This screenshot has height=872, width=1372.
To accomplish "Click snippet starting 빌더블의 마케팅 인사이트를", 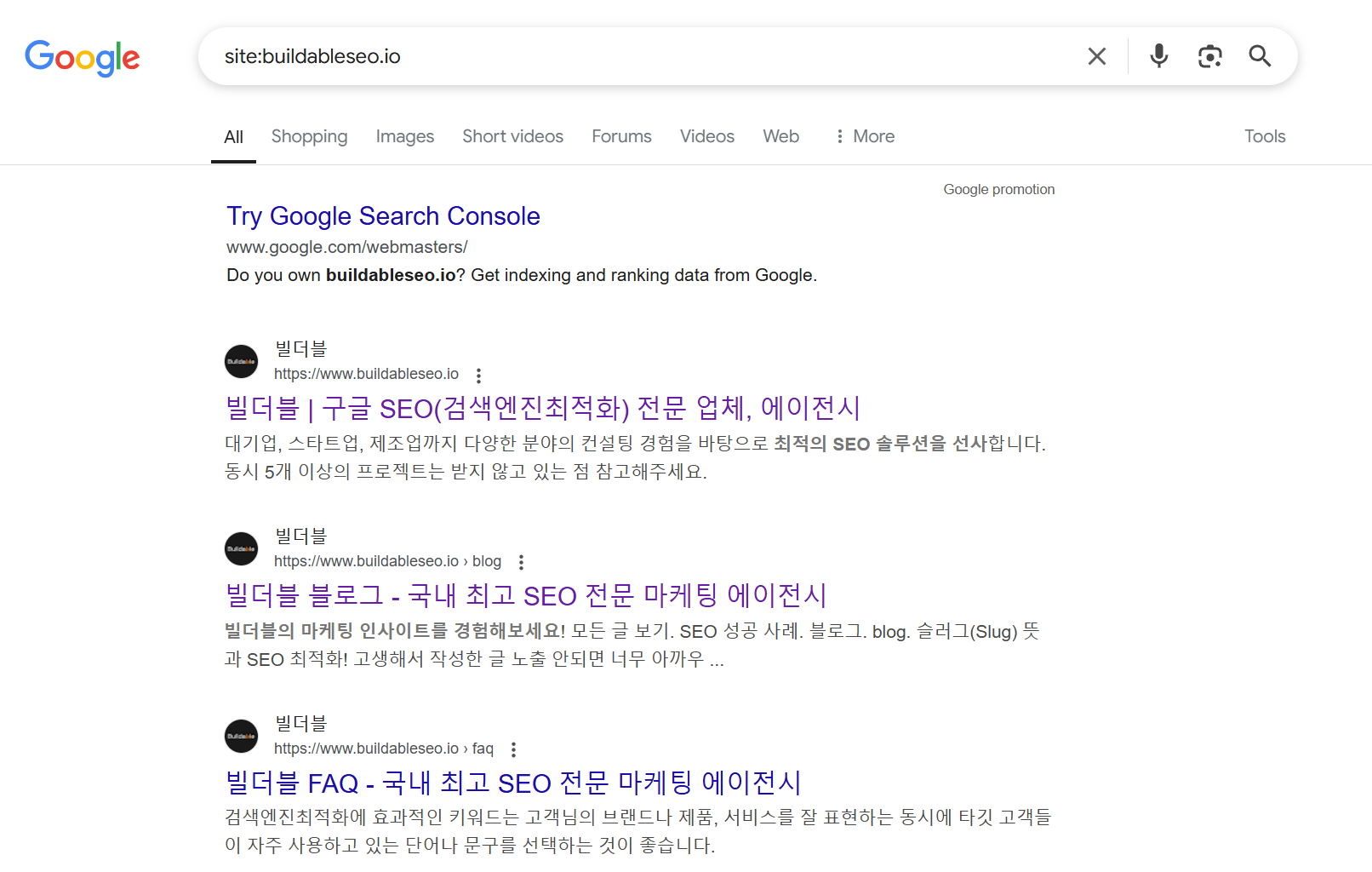I will [632, 645].
